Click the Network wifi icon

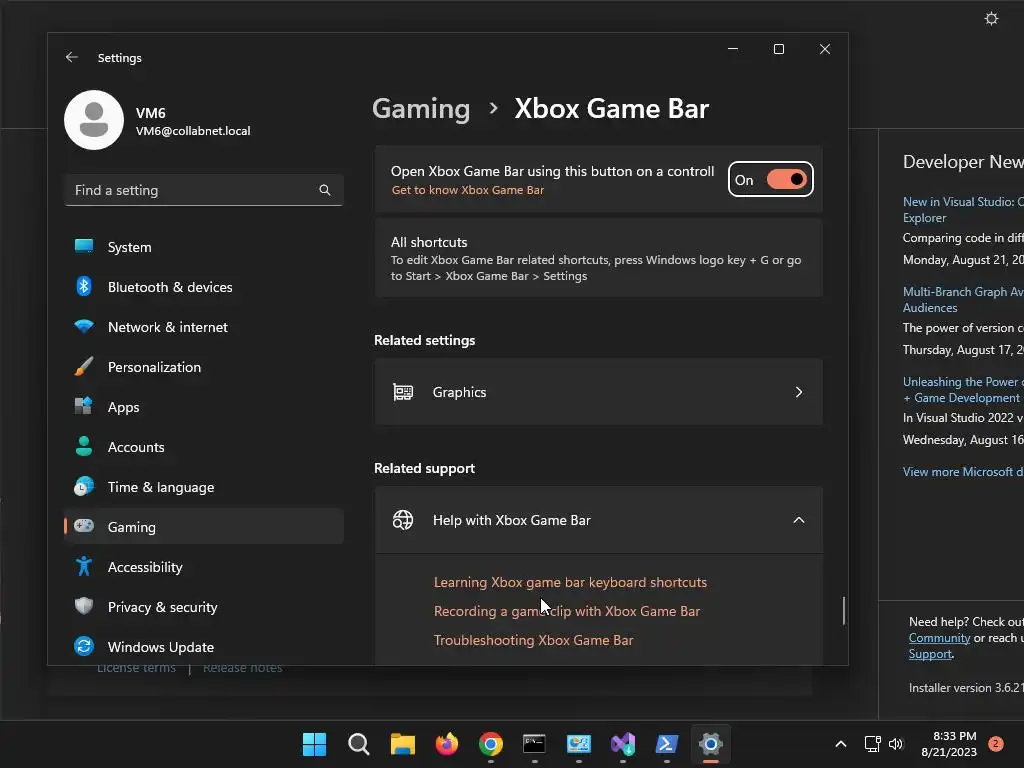[84, 326]
